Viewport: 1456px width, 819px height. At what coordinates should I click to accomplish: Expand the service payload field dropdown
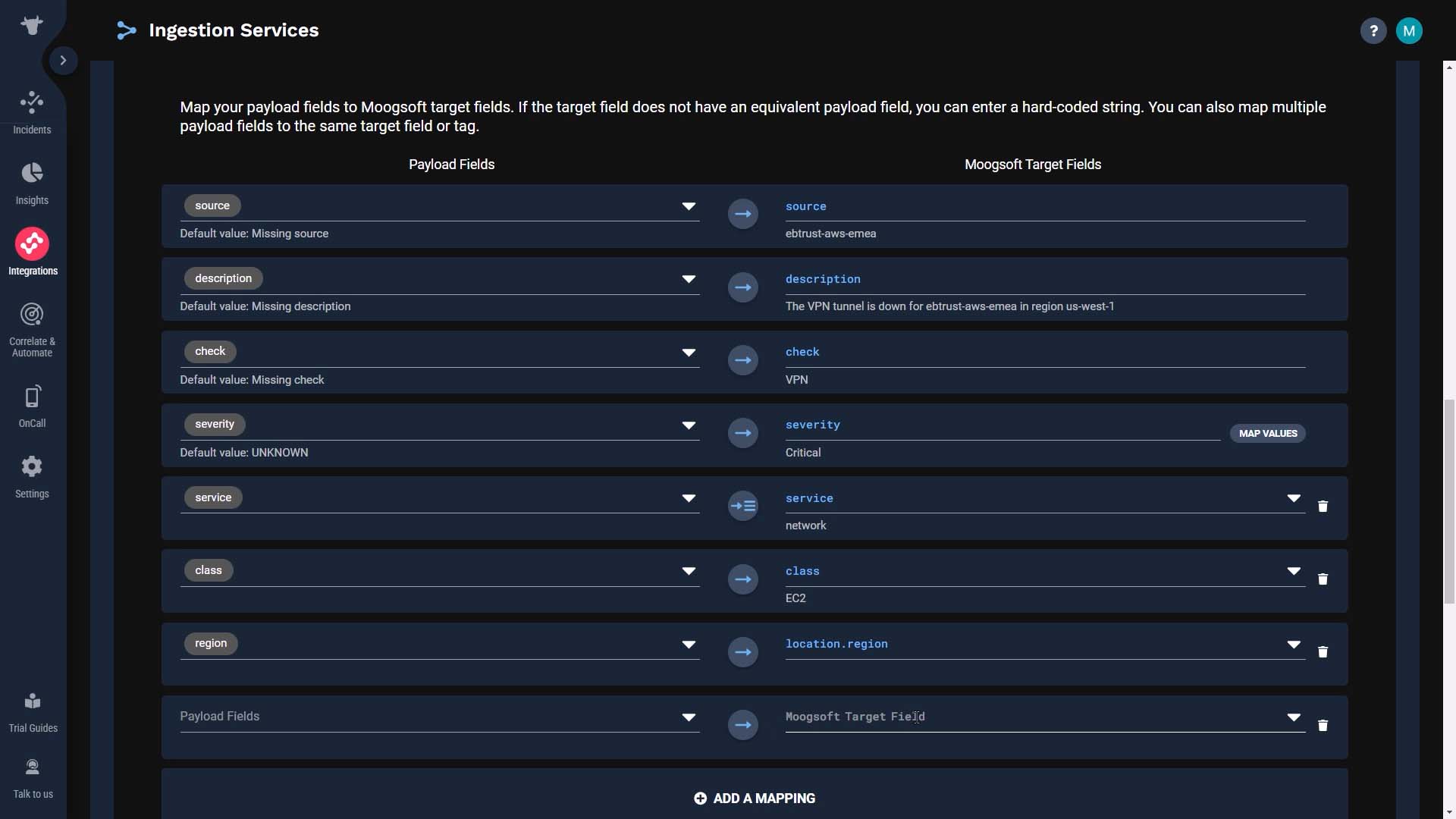pyautogui.click(x=689, y=498)
